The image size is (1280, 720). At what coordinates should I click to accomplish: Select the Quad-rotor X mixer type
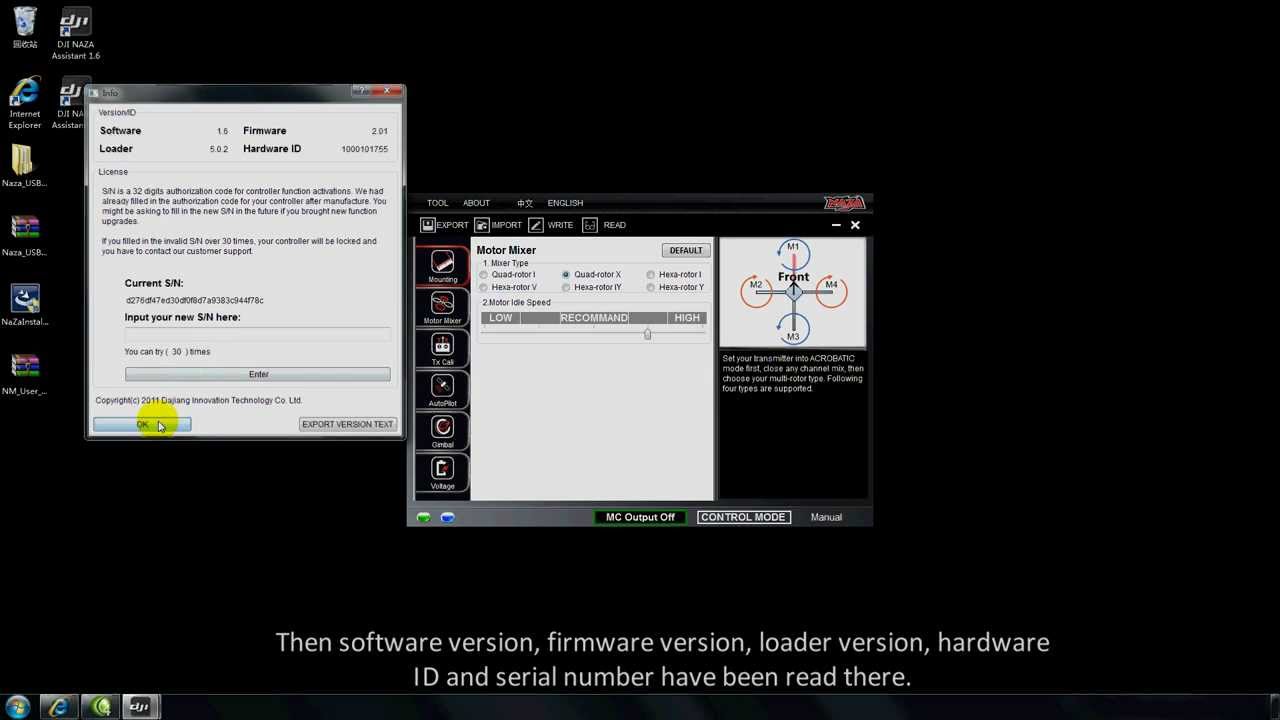(593, 275)
